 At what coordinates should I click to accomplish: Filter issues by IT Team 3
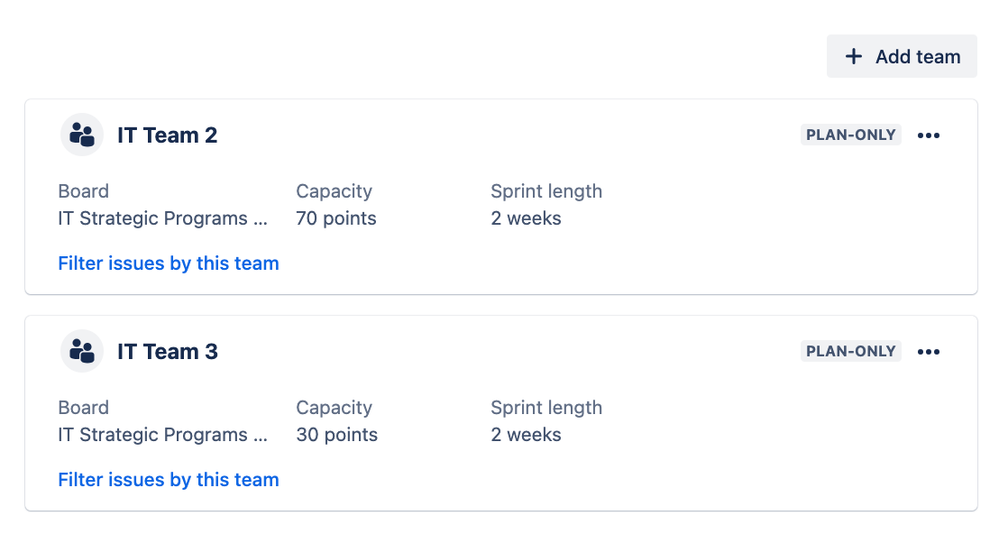pos(168,480)
